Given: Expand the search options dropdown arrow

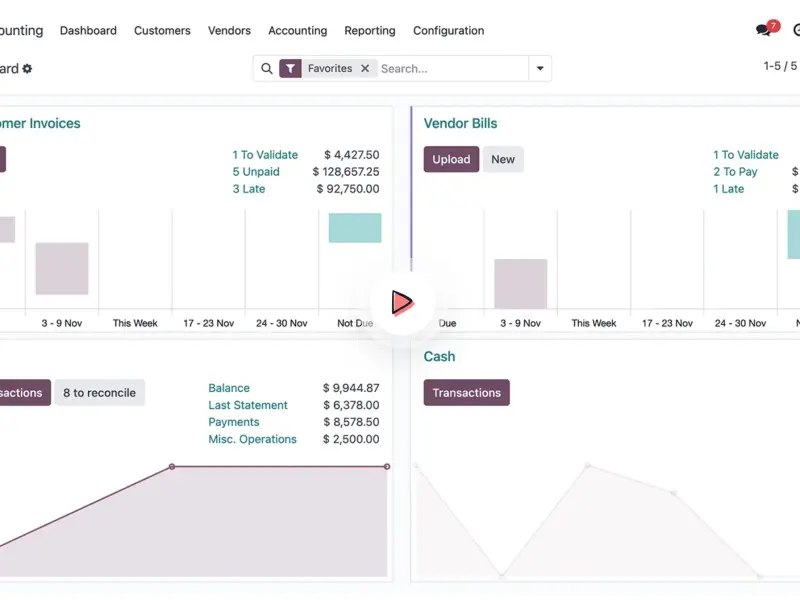Looking at the screenshot, I should click(x=540, y=69).
